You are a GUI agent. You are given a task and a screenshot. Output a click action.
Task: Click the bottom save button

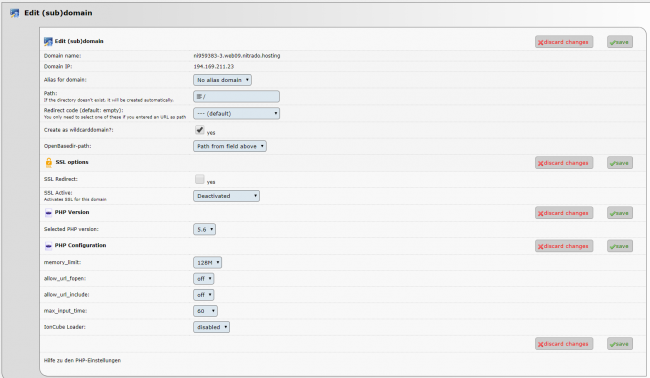tap(620, 344)
